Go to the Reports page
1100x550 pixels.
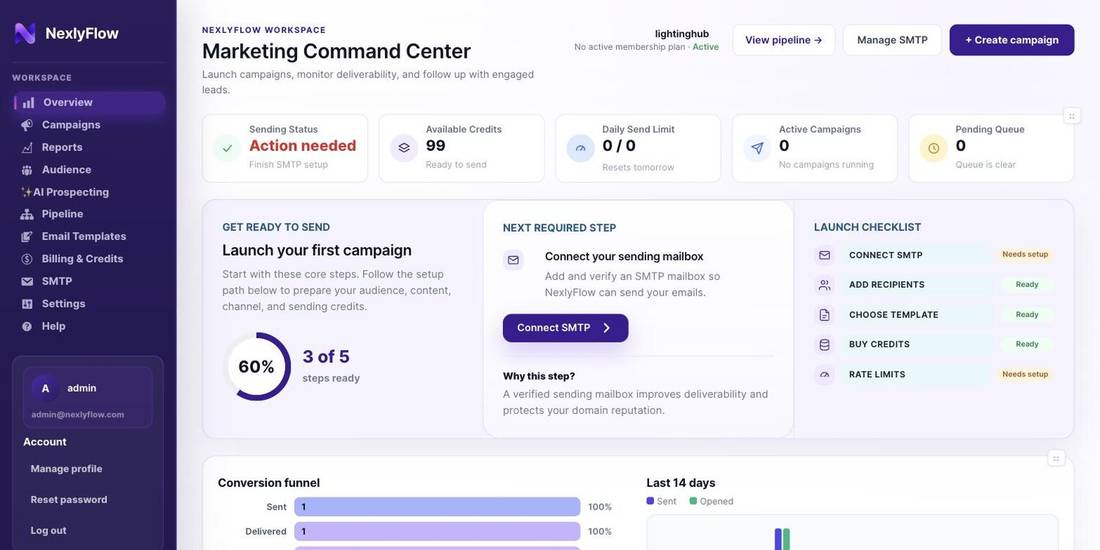[89, 147]
